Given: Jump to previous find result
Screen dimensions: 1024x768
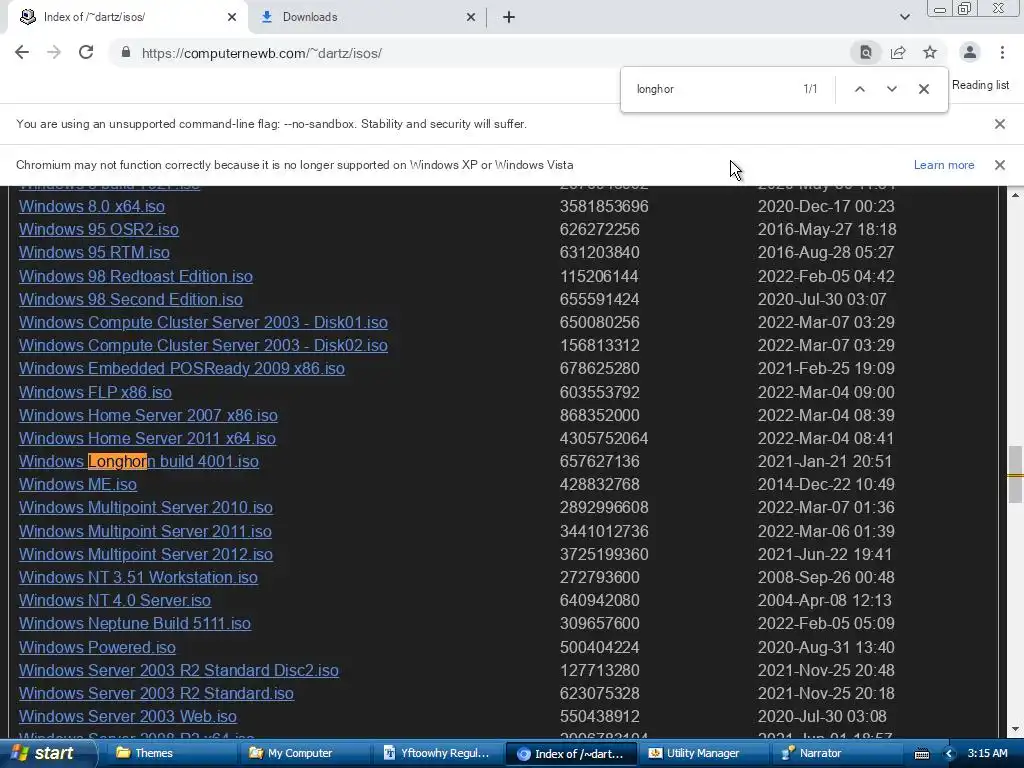Looking at the screenshot, I should point(859,89).
